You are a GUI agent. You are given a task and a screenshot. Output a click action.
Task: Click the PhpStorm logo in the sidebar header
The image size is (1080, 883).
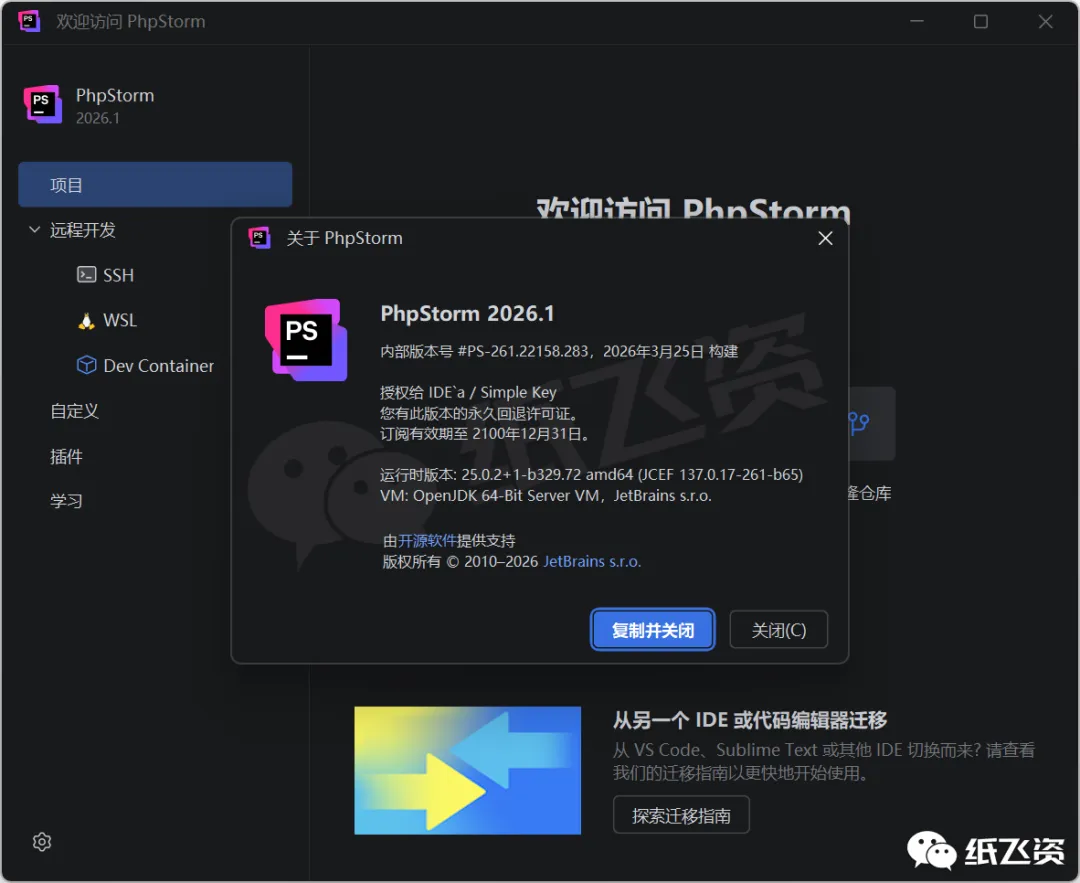pyautogui.click(x=43, y=104)
